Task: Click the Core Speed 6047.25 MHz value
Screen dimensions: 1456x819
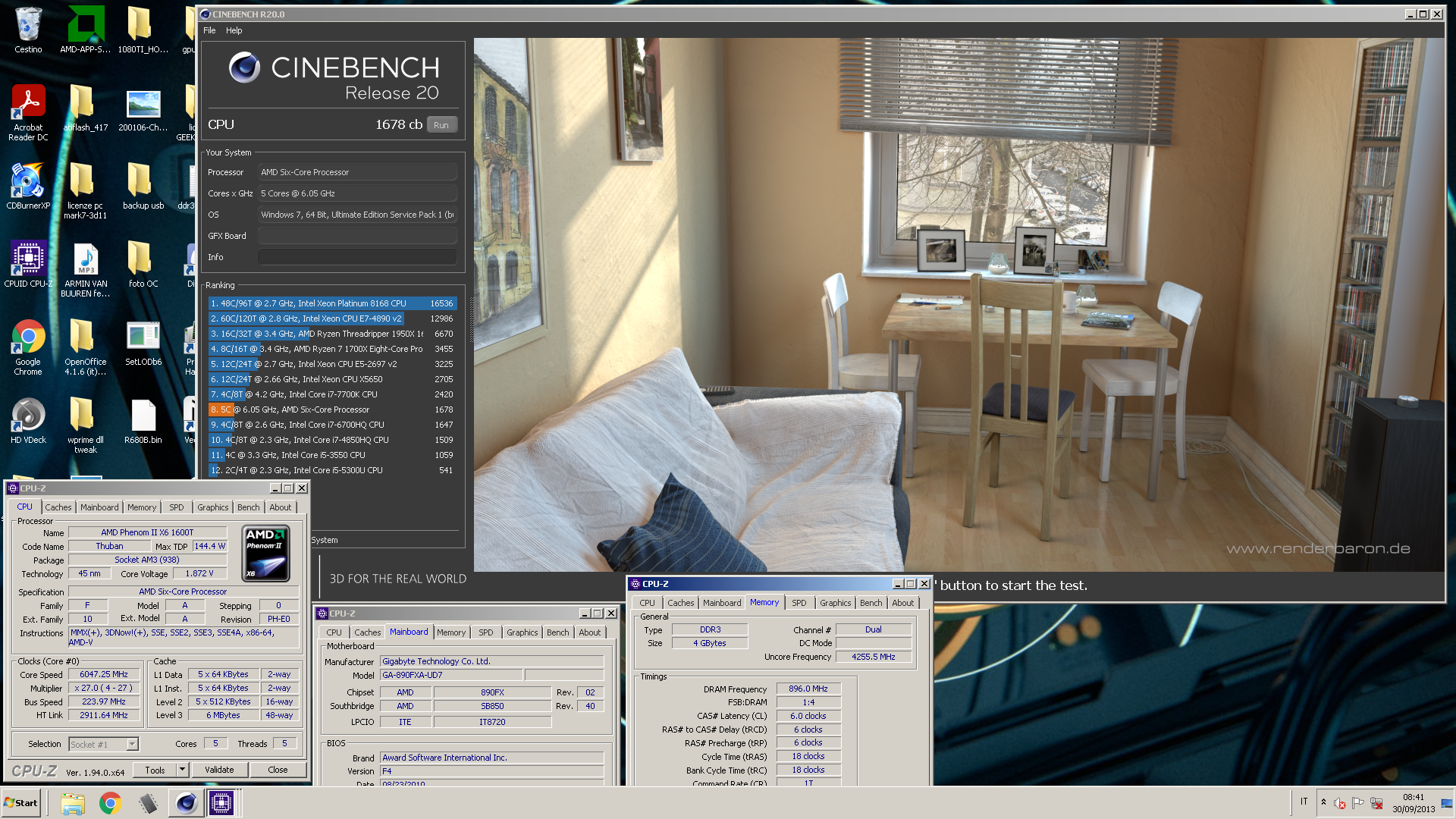Action: [x=104, y=674]
